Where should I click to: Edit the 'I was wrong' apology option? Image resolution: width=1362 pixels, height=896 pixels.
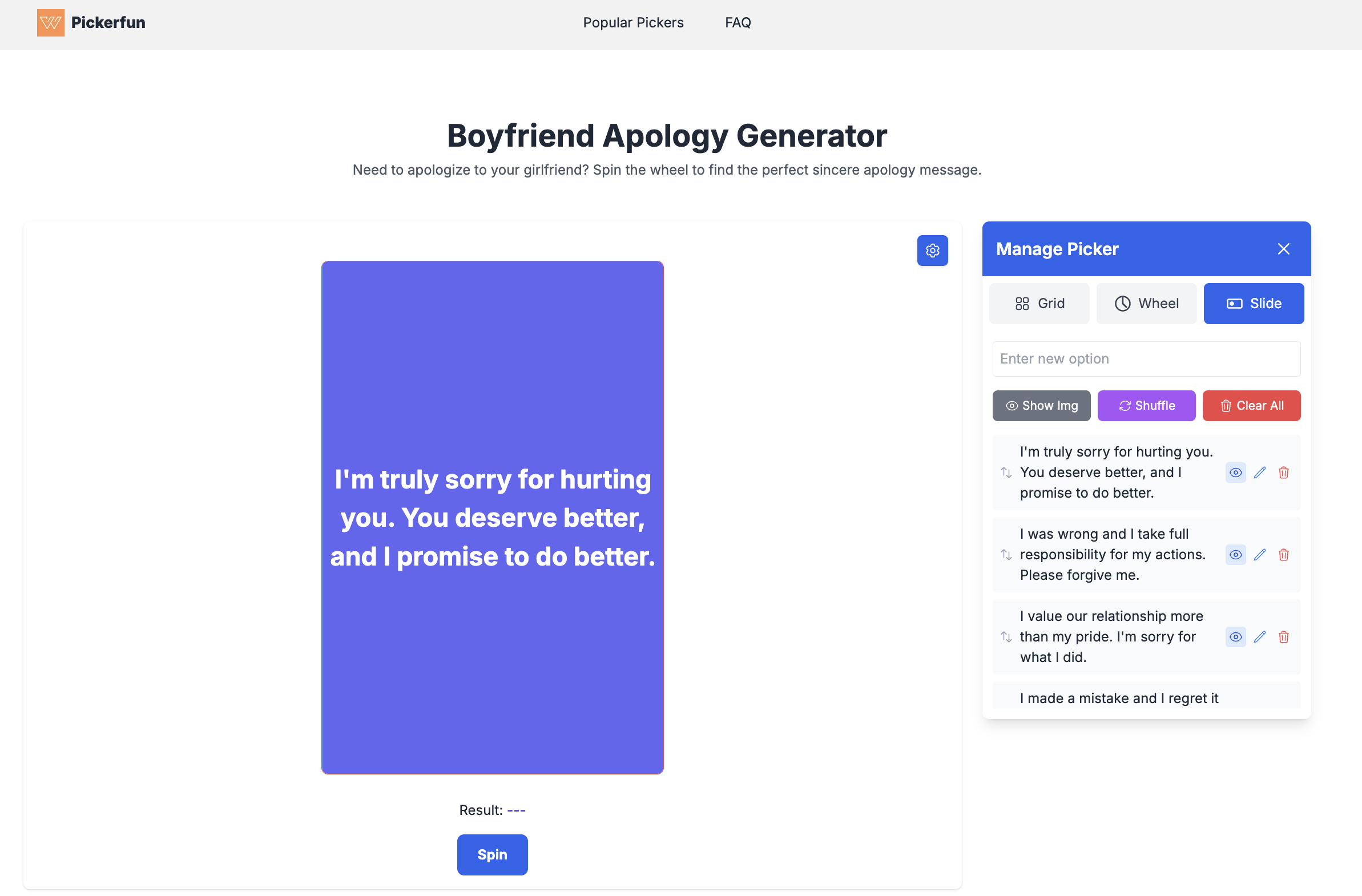1260,554
